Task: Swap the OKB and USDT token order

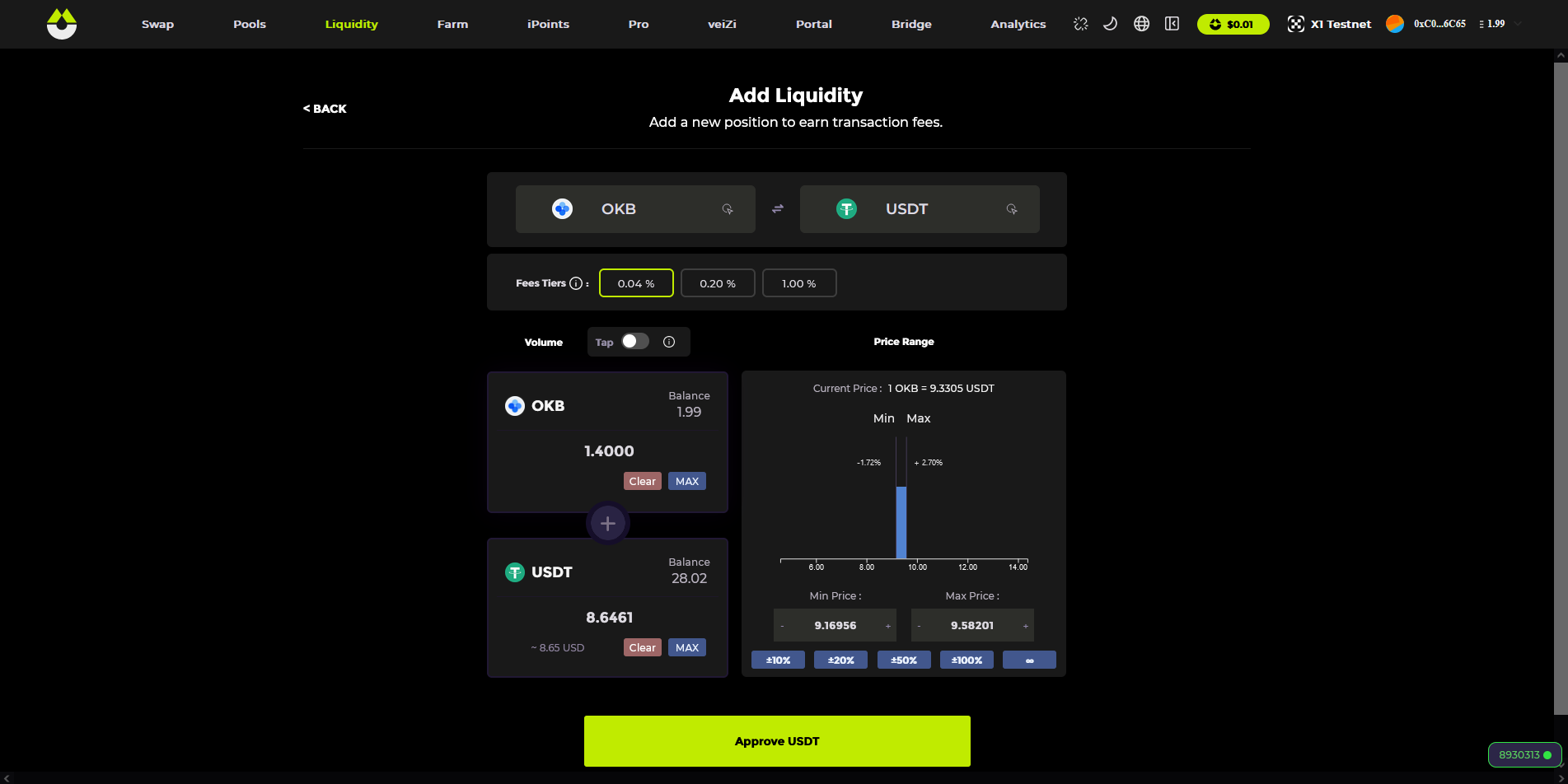Action: tap(777, 209)
